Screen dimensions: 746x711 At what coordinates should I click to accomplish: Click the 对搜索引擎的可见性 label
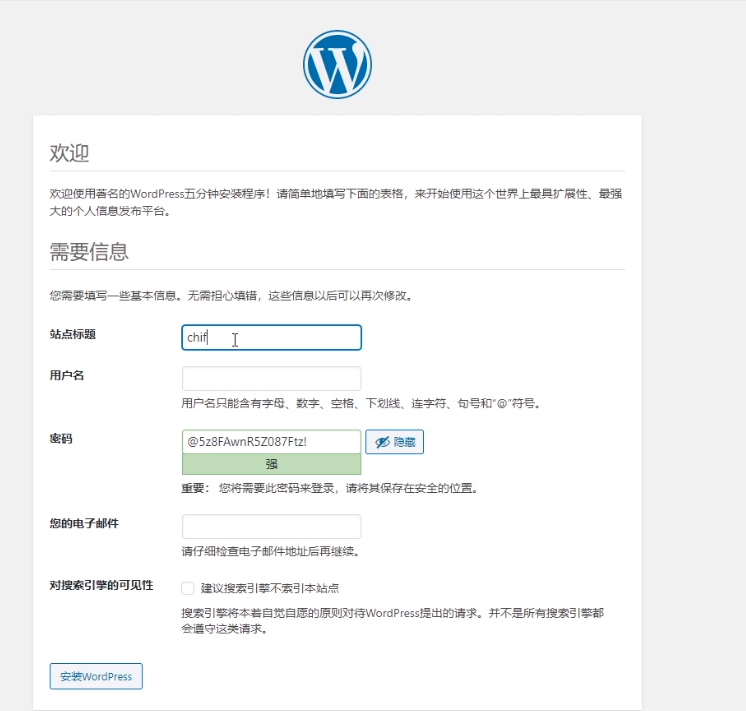(x=101, y=585)
